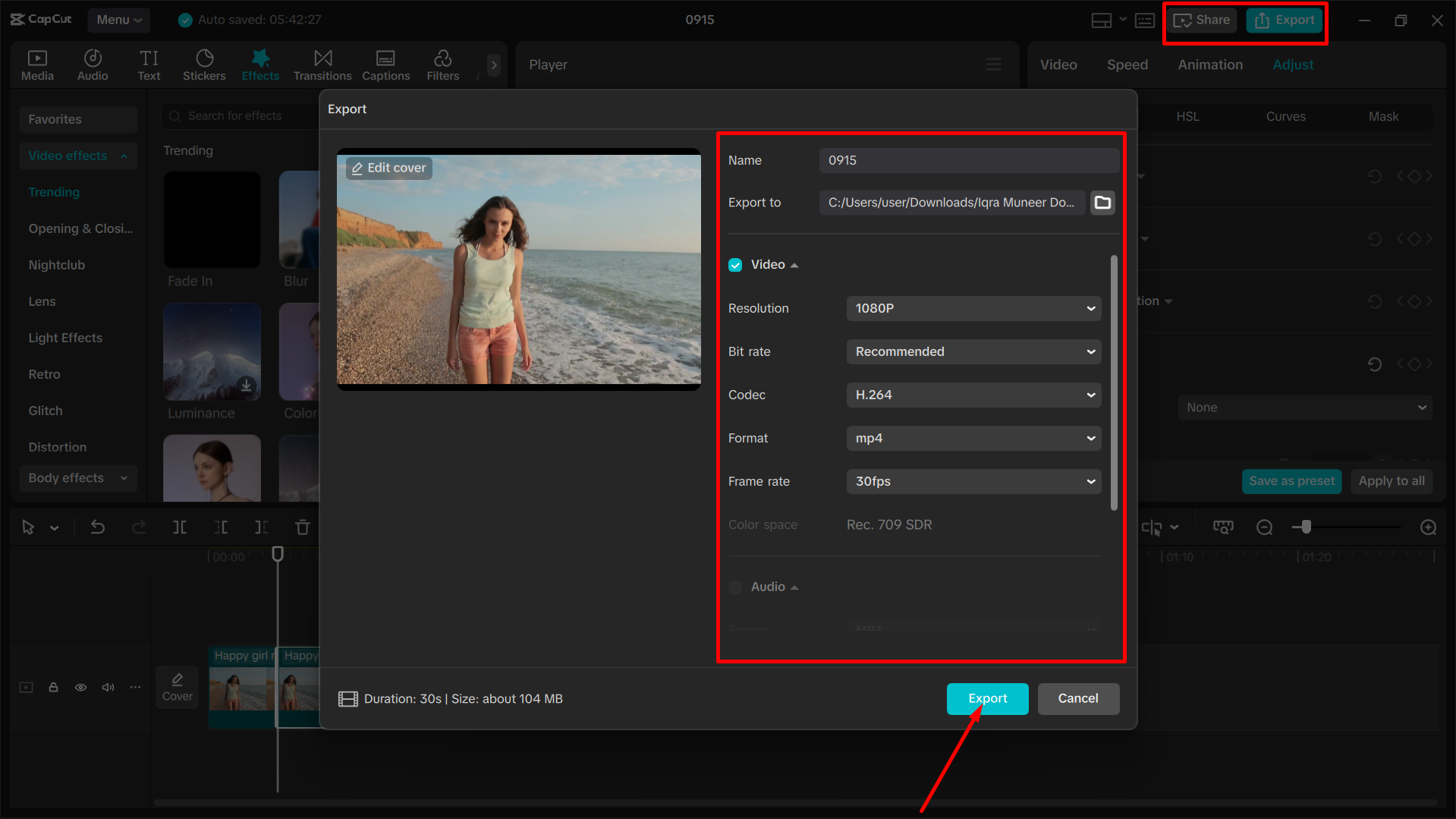Open the Audio panel
The width and height of the screenshot is (1456, 819).
pyautogui.click(x=92, y=64)
